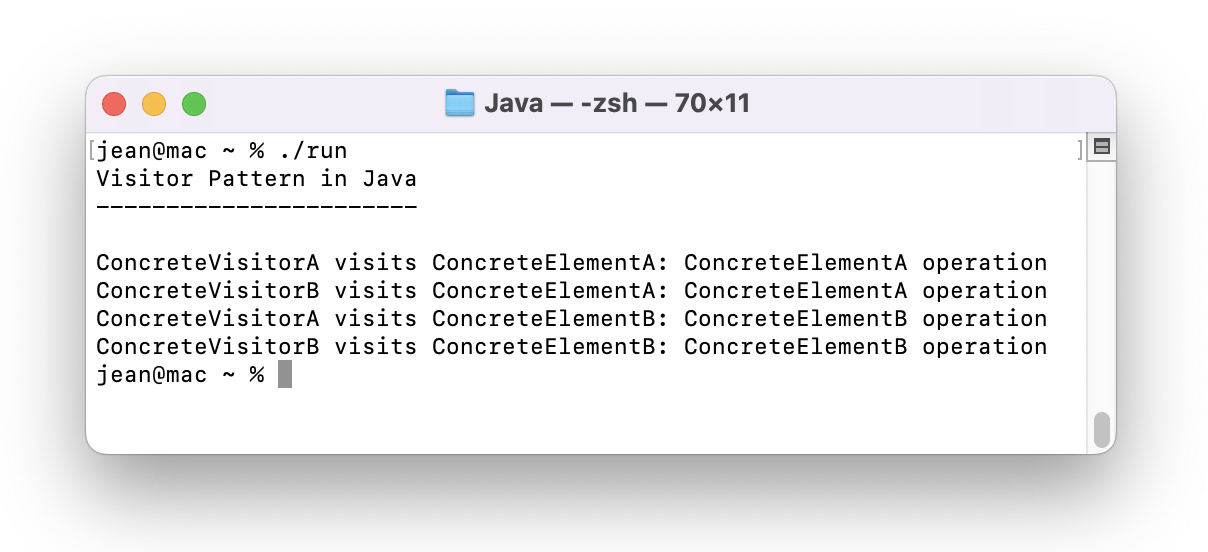Click the "./run" command text

313,152
